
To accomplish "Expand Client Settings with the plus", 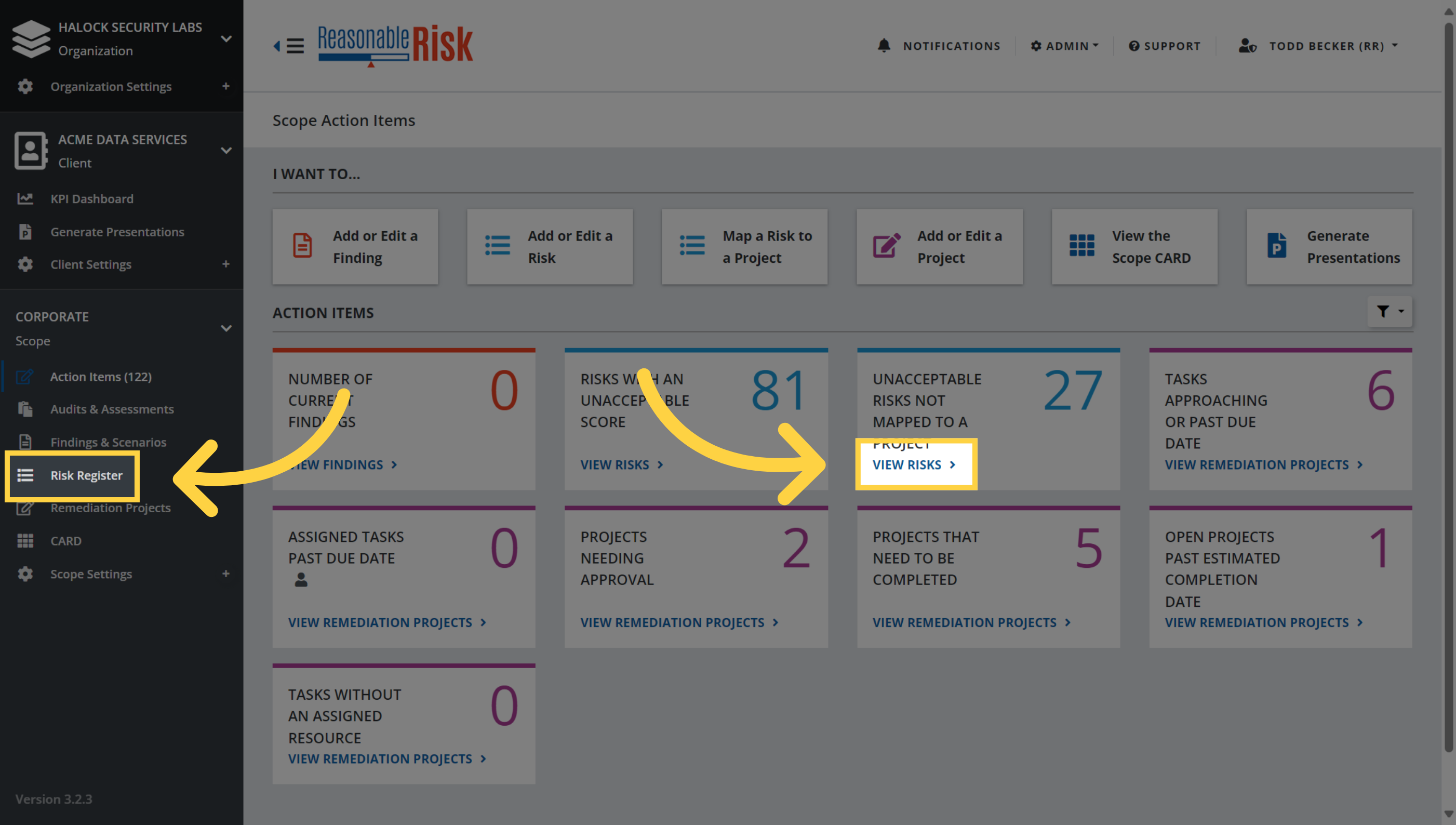I will pos(225,264).
